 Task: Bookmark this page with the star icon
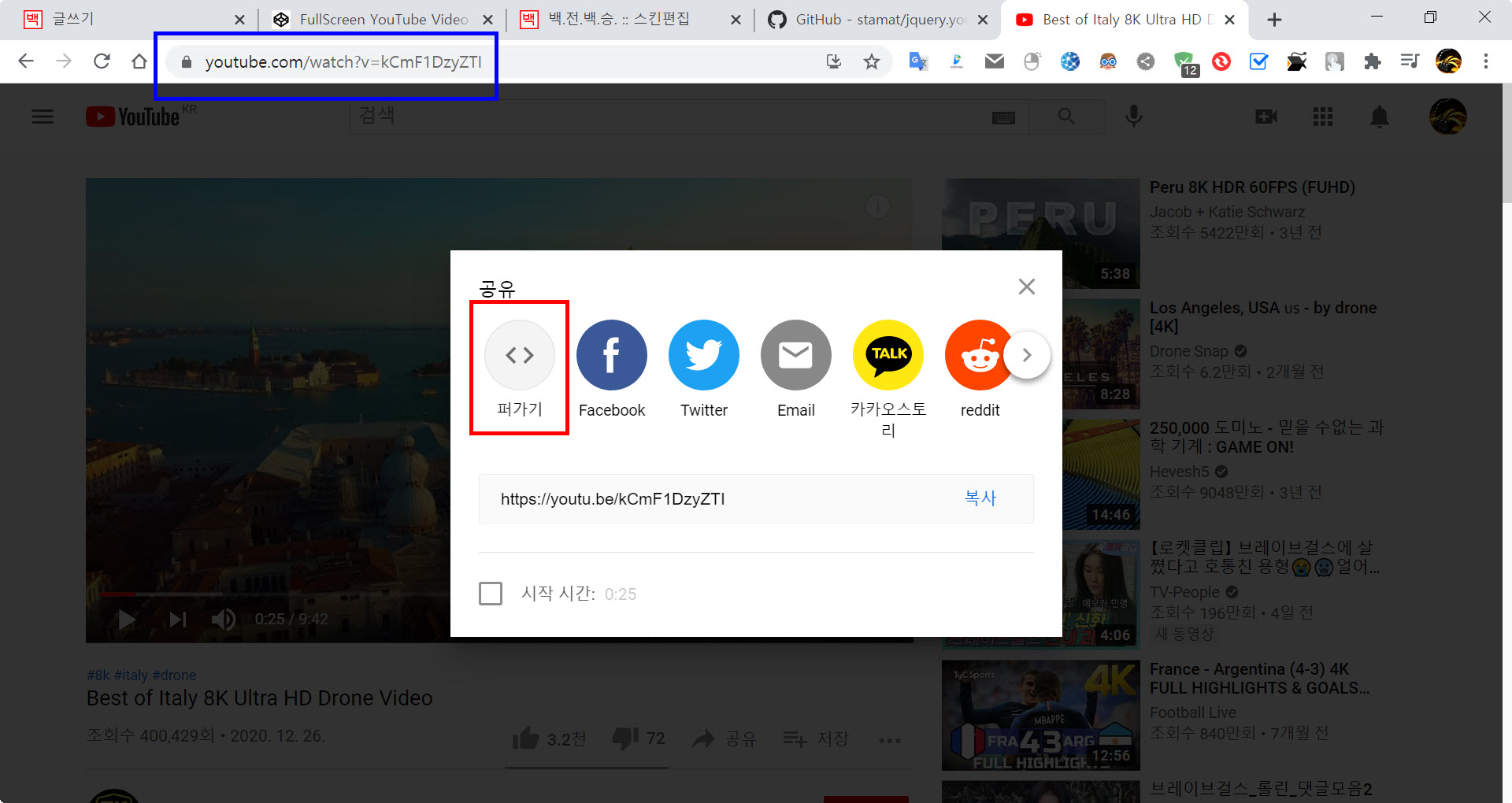(x=871, y=61)
